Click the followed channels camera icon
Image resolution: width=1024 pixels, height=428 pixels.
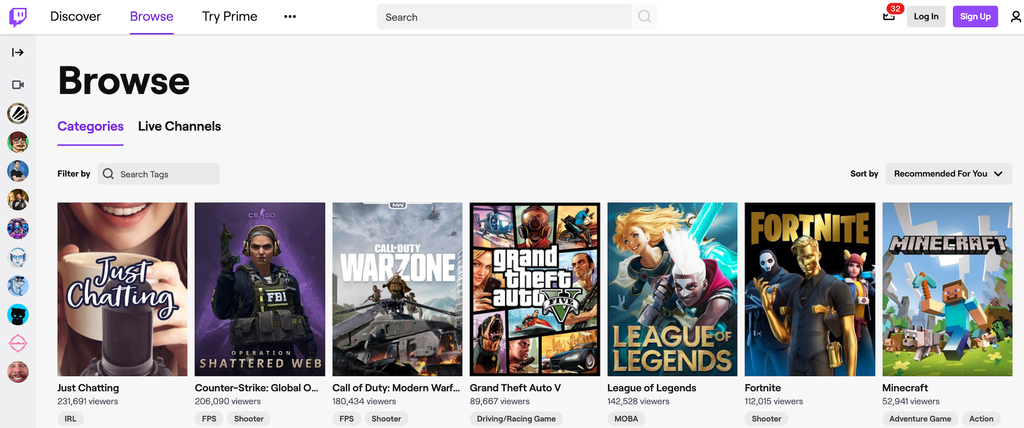tap(18, 85)
